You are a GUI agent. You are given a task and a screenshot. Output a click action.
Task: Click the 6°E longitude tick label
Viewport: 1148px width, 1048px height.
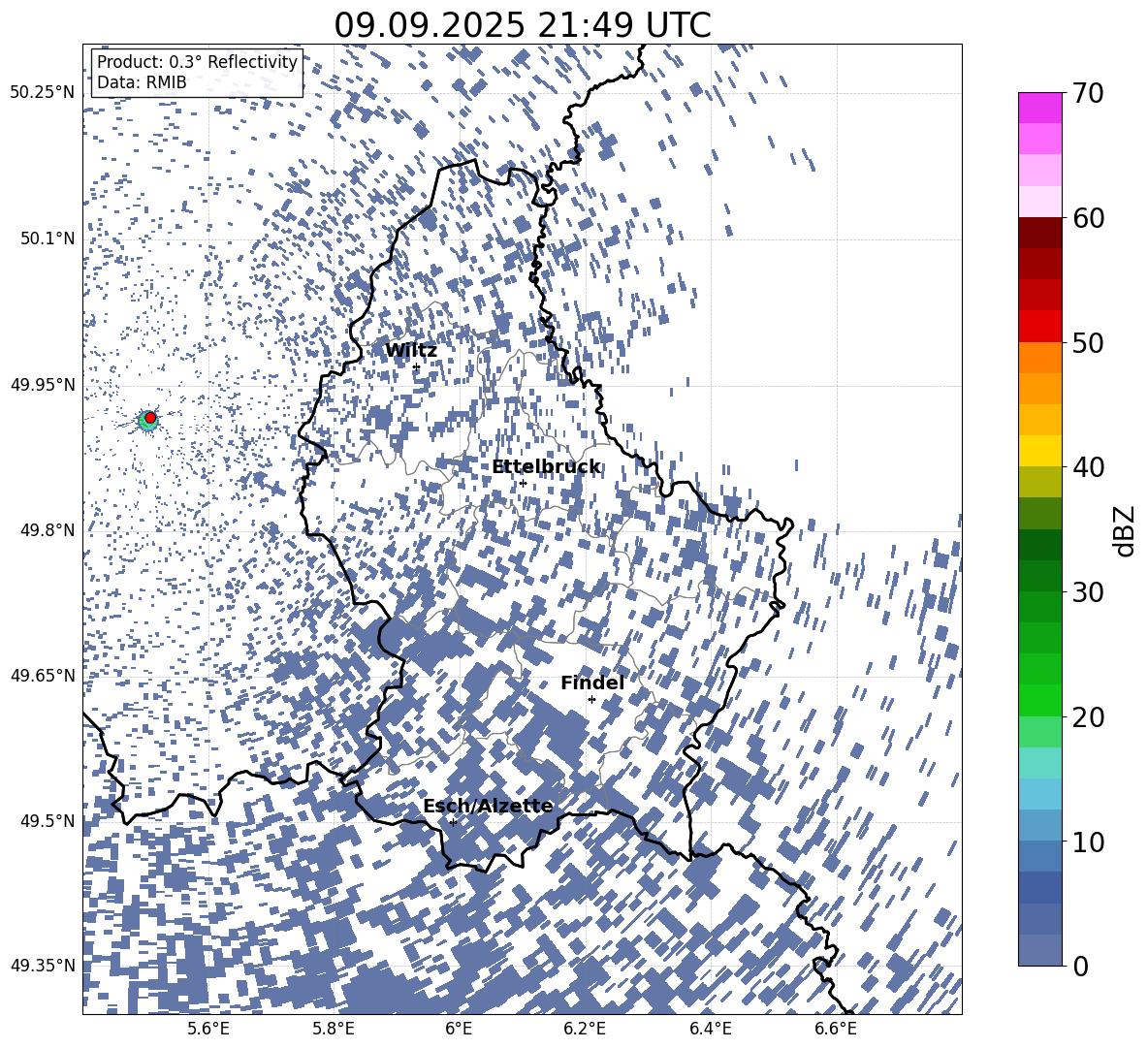[459, 1029]
